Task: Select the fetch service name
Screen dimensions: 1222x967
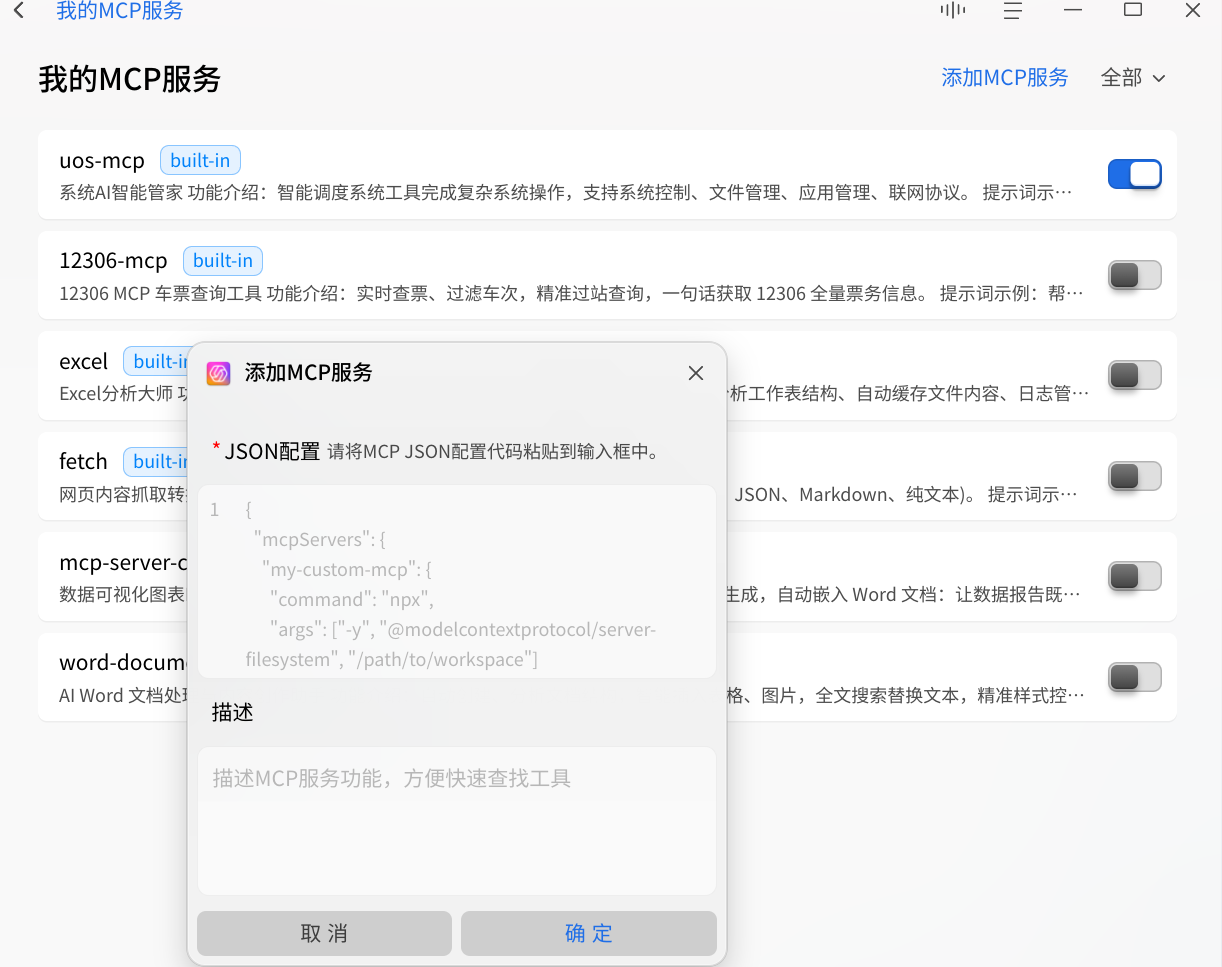Action: click(x=83, y=461)
